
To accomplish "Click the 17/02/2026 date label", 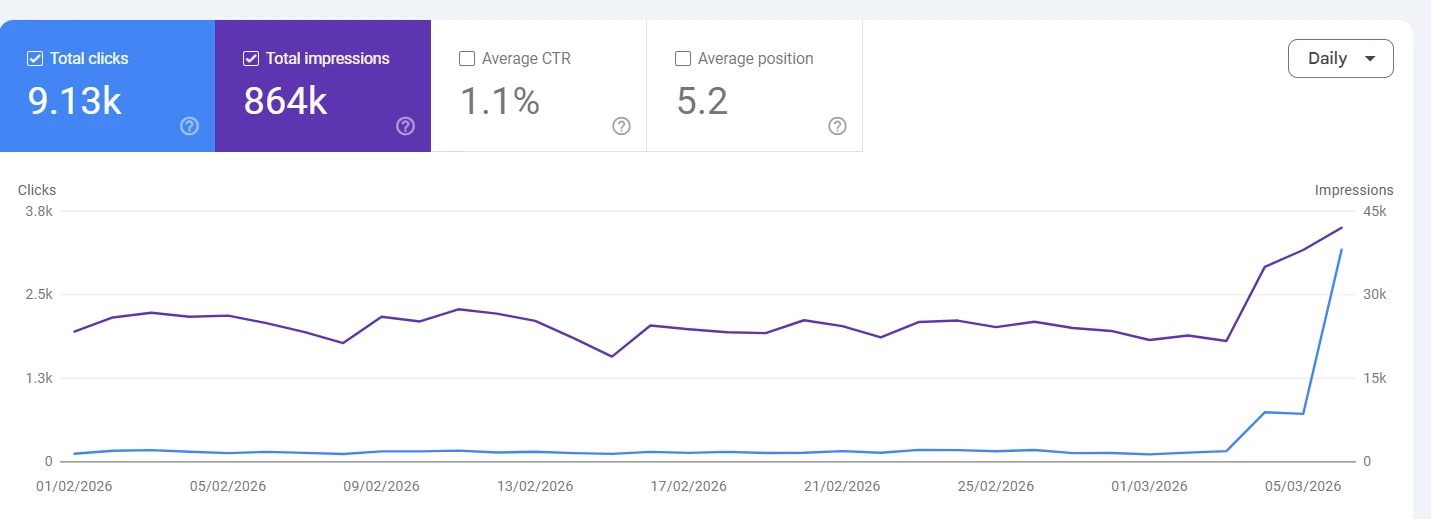I will [x=688, y=487].
